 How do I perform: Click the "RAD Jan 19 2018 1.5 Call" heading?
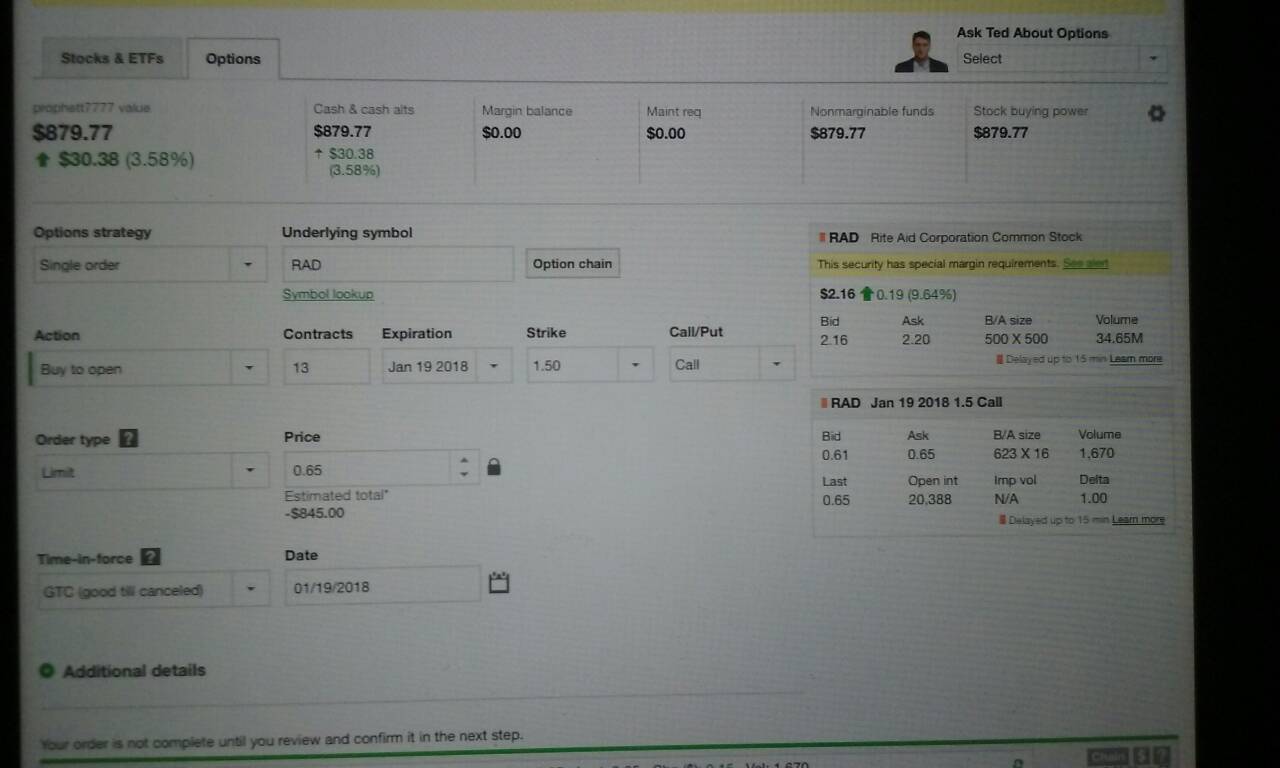pyautogui.click(x=916, y=402)
